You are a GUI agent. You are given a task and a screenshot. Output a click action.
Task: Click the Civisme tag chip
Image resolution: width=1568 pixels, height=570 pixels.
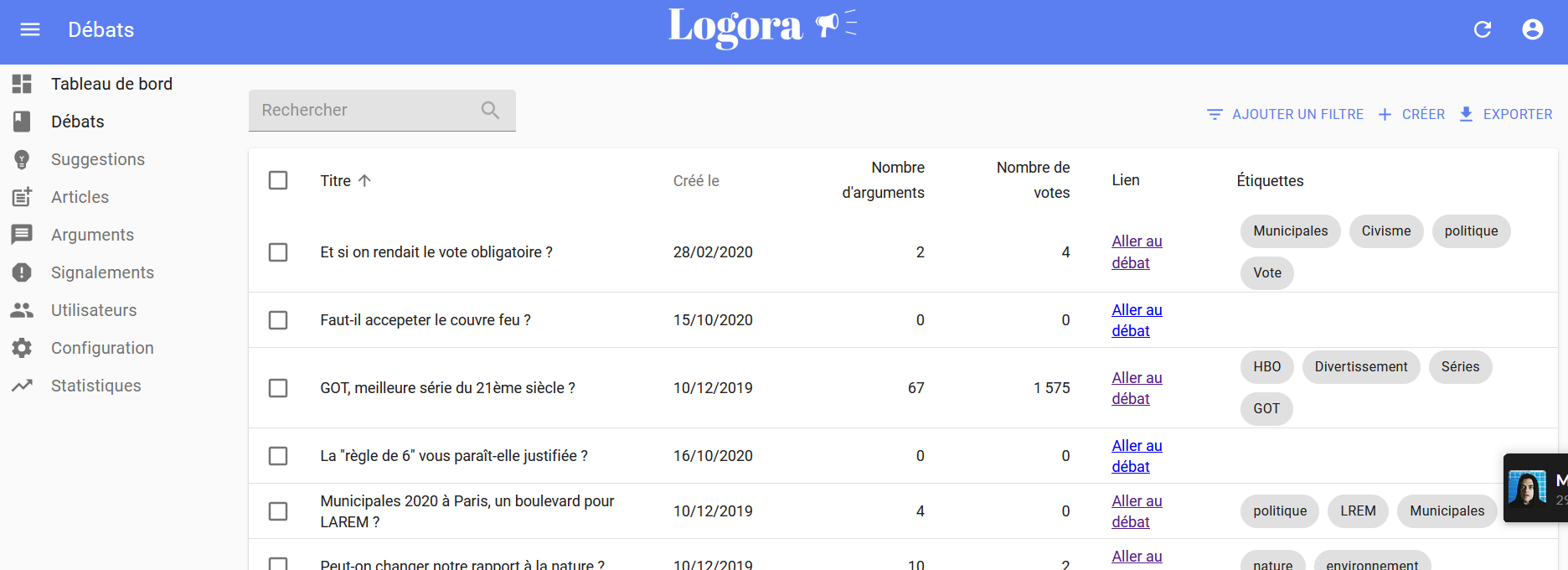click(1386, 231)
